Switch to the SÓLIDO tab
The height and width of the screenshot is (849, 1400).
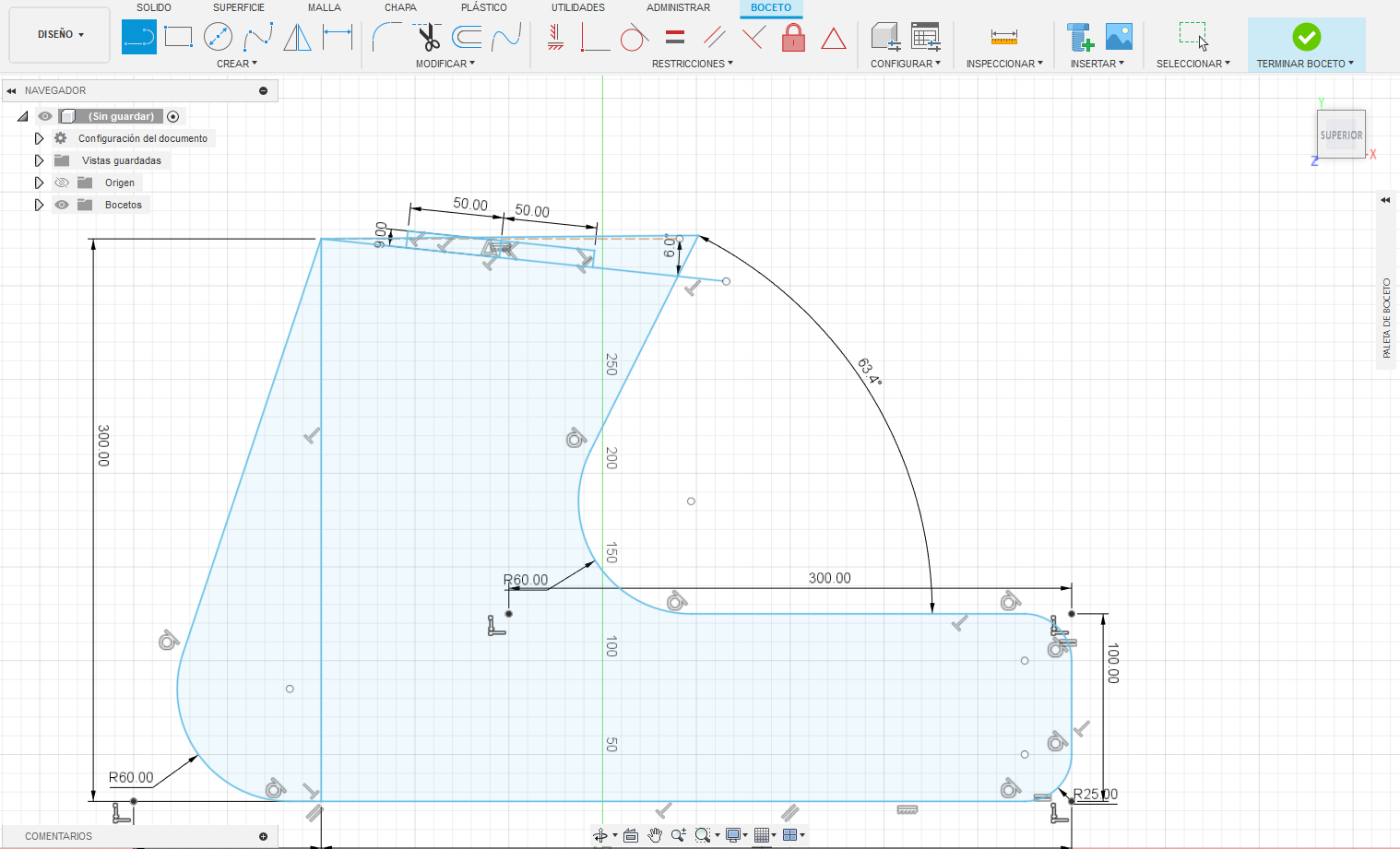coord(154,7)
